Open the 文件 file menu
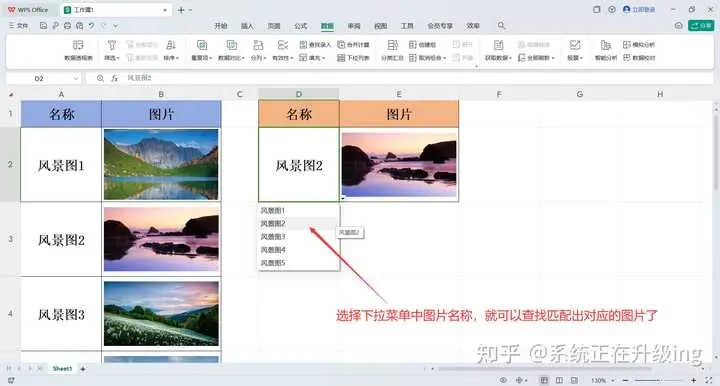 click(x=18, y=26)
